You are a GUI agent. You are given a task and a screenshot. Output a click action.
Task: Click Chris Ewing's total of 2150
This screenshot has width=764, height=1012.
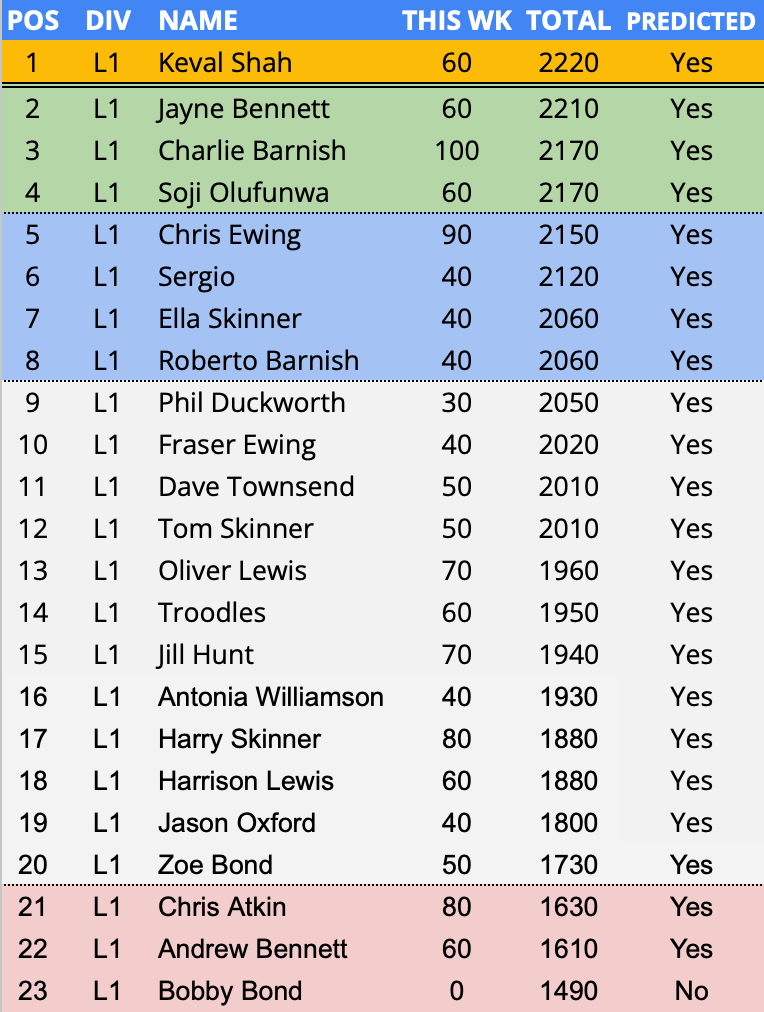tap(568, 235)
